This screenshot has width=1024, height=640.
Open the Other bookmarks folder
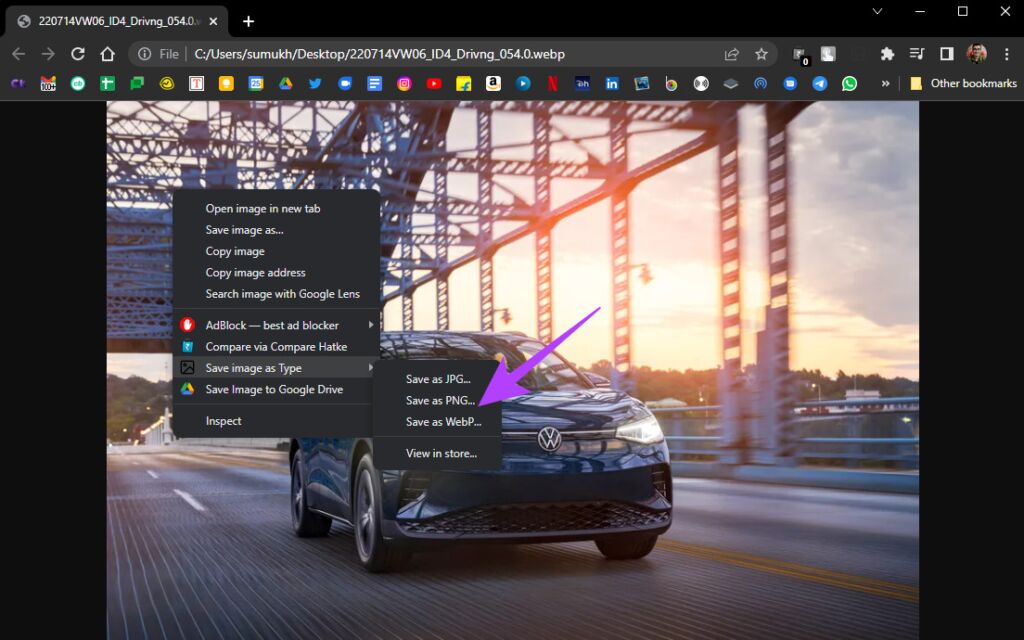963,84
